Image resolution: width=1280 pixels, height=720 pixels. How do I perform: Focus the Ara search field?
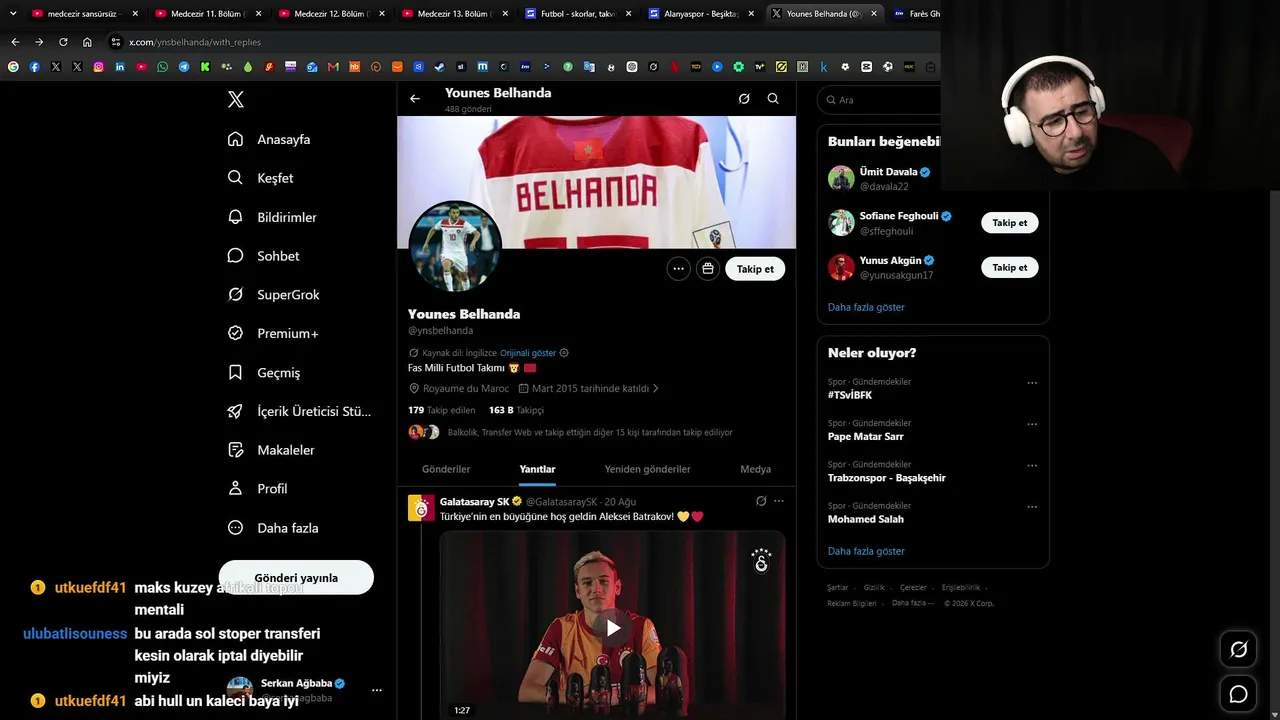tap(878, 100)
